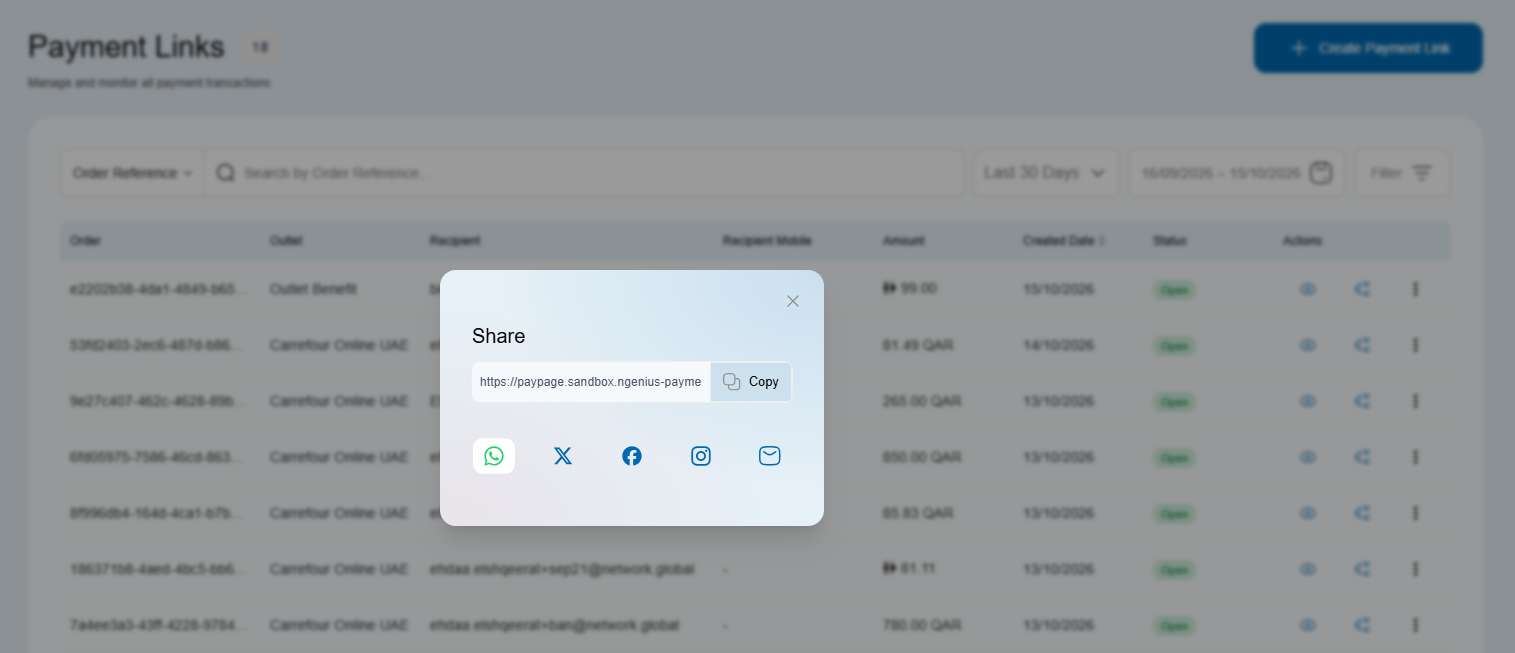Click order ID 186371b6-4aed-4bc5
This screenshot has width=1515, height=653.
[x=157, y=569]
